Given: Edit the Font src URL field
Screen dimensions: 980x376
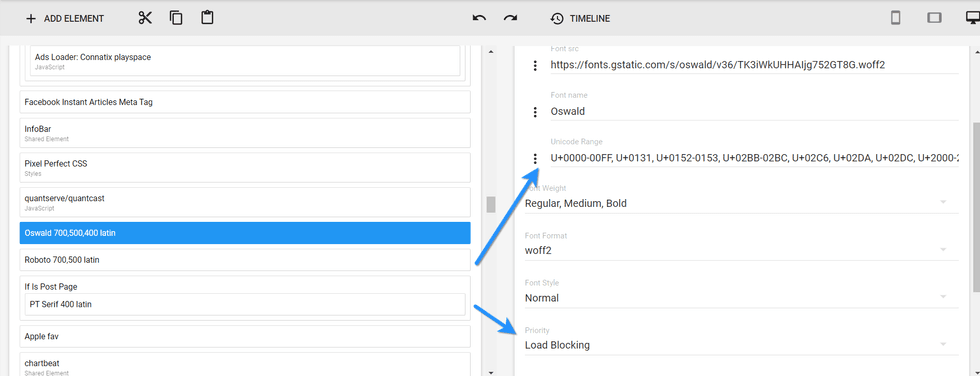Looking at the screenshot, I should click(754, 64).
